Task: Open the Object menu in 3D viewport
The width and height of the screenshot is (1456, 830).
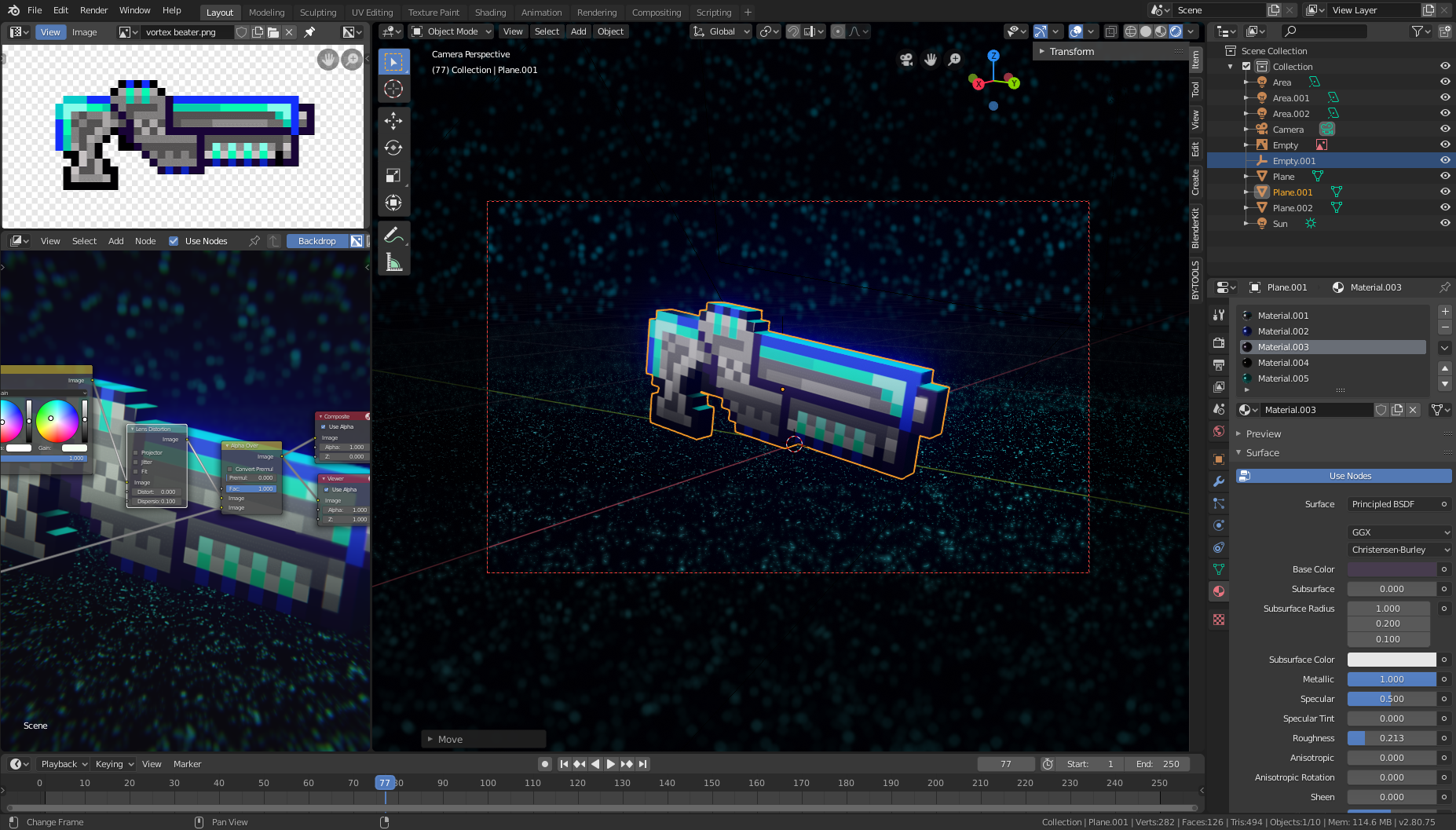Action: tap(610, 31)
